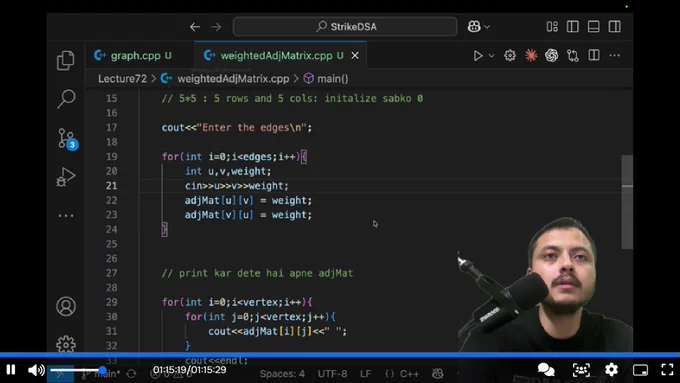This screenshot has width=680, height=383.
Task: Open the compare changes icon
Action: click(x=573, y=56)
